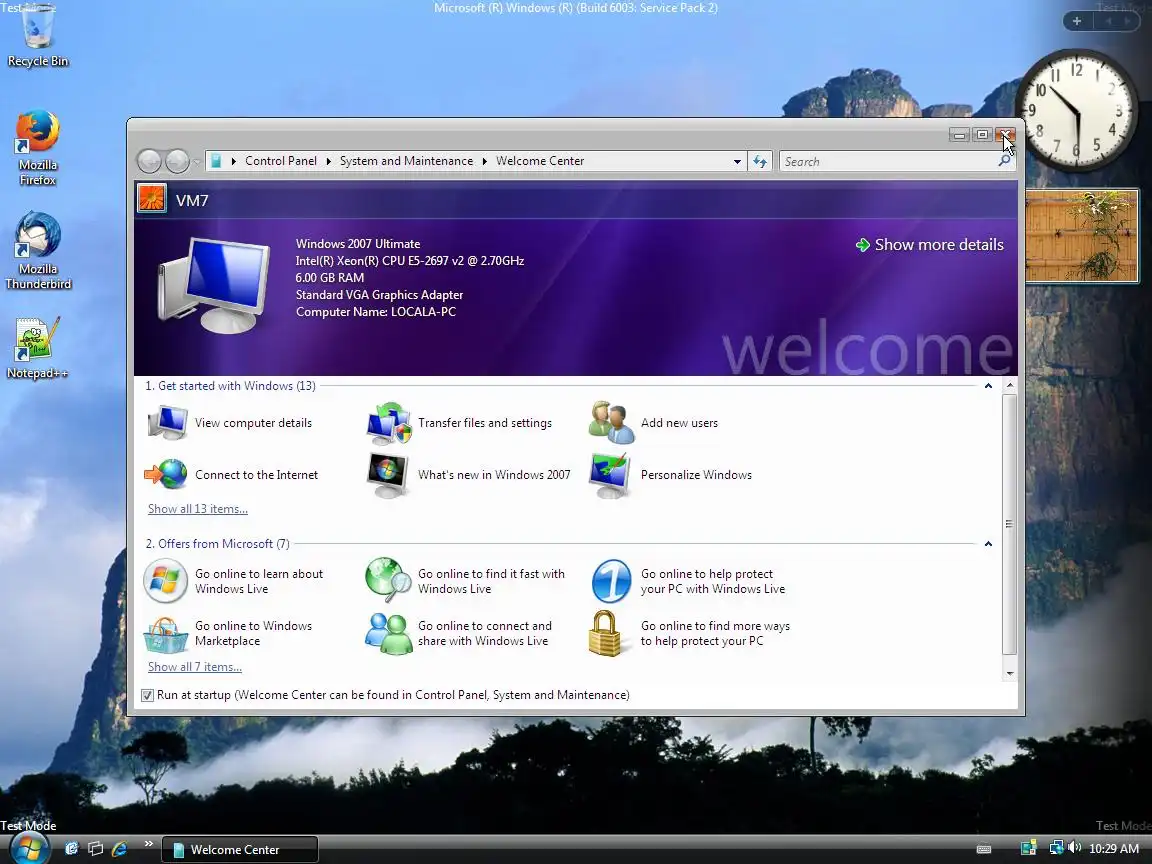Open the Start menu orb

[28, 848]
